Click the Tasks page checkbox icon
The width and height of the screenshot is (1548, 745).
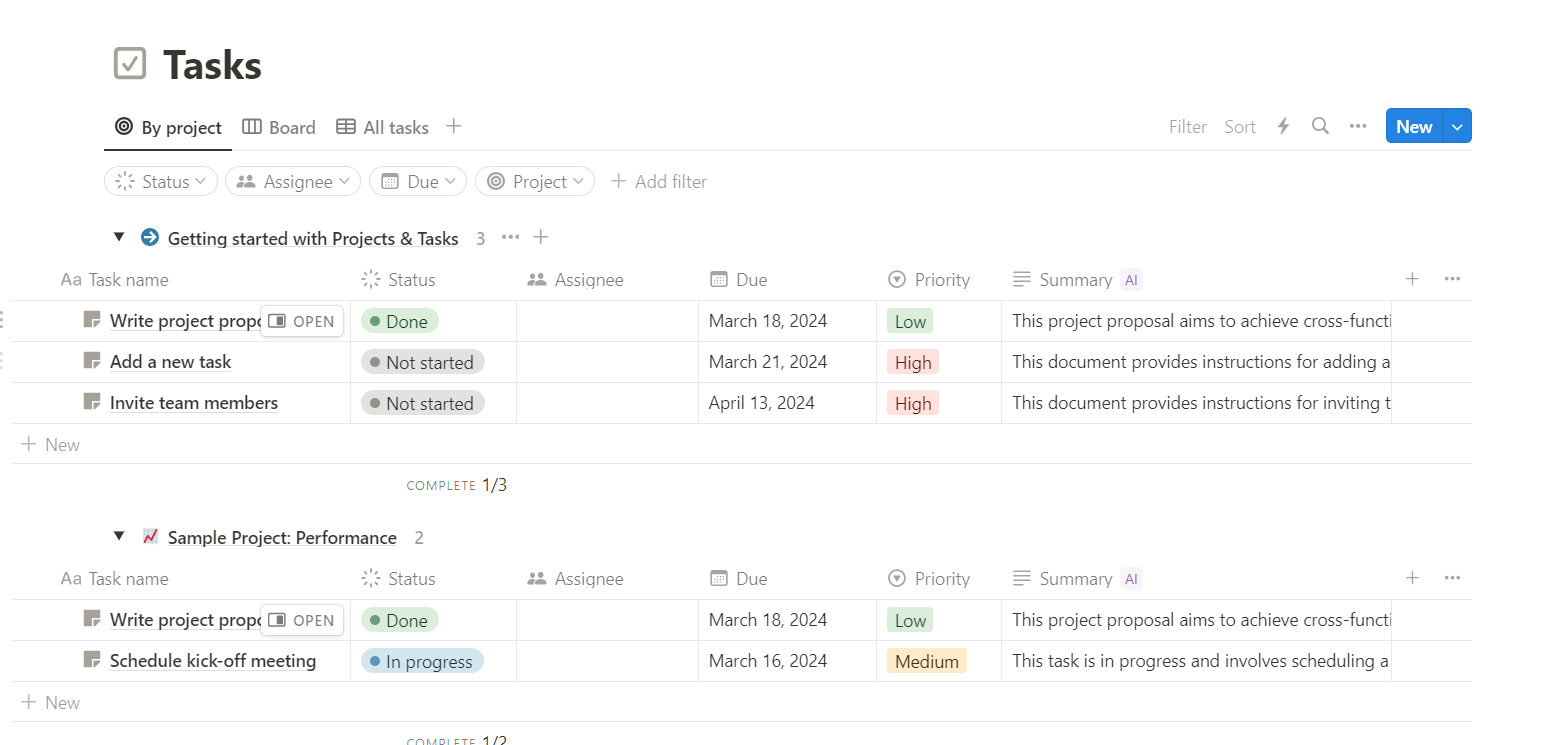pyautogui.click(x=130, y=64)
